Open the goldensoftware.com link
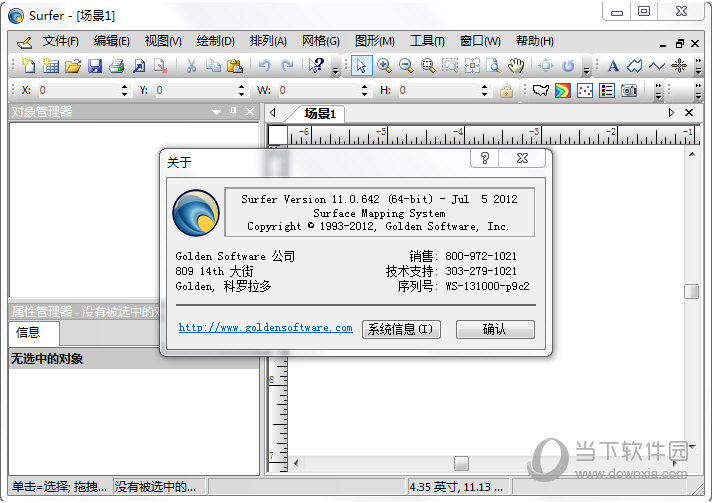 coord(266,328)
